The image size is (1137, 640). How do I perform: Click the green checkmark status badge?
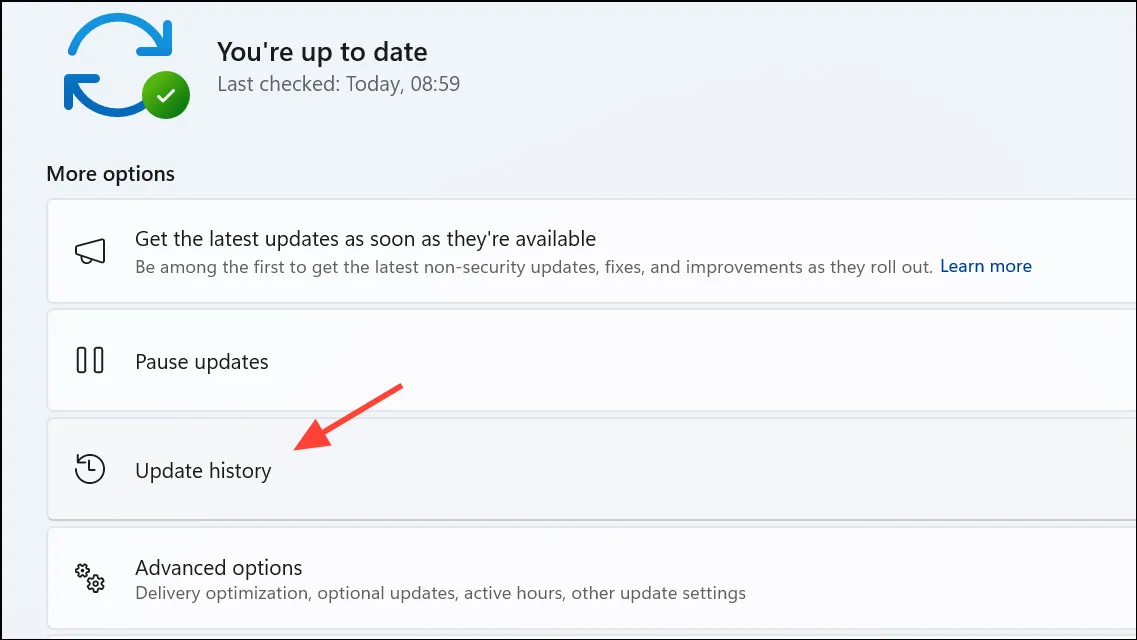click(x=166, y=95)
